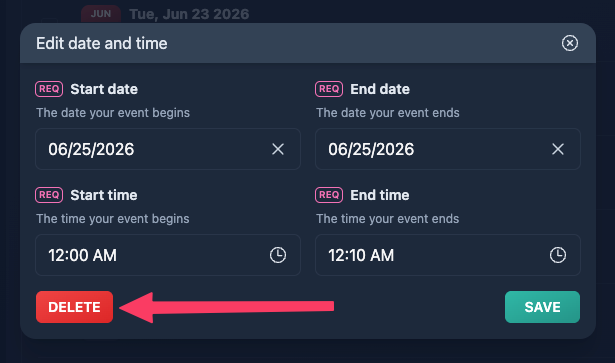
Task: Click the Edit date and time title
Action: coord(102,43)
